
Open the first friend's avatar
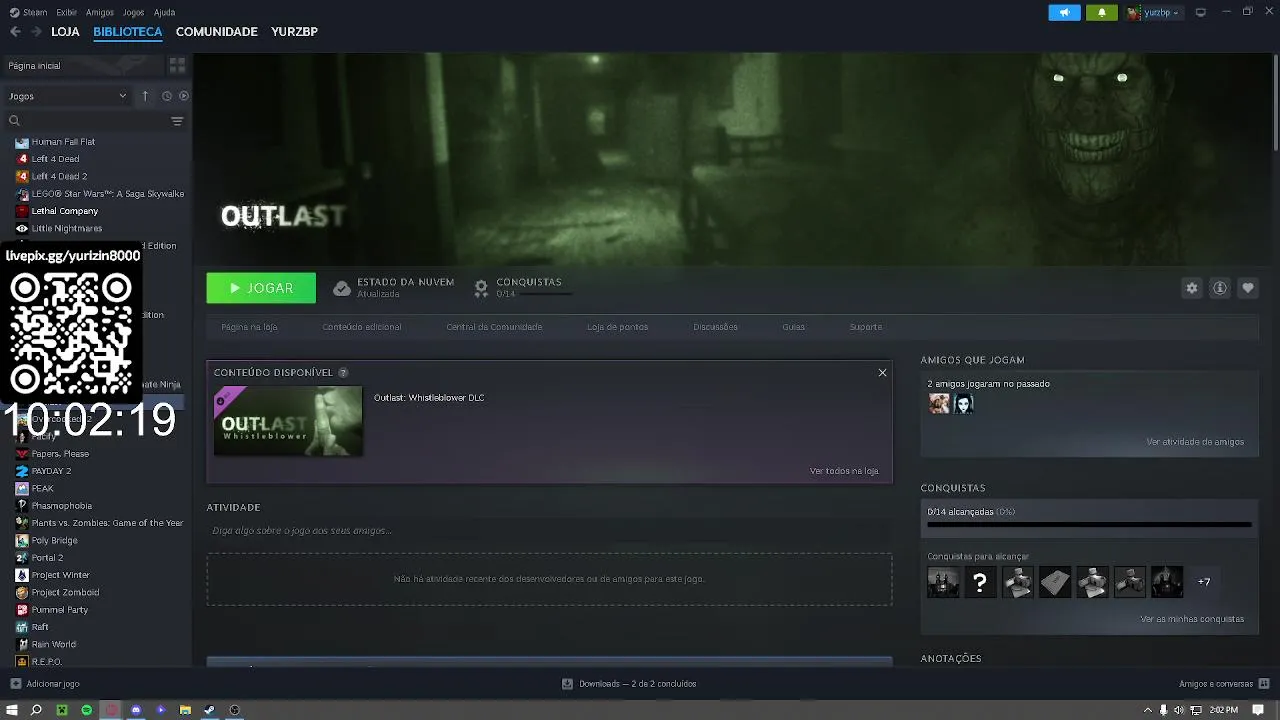(x=939, y=404)
